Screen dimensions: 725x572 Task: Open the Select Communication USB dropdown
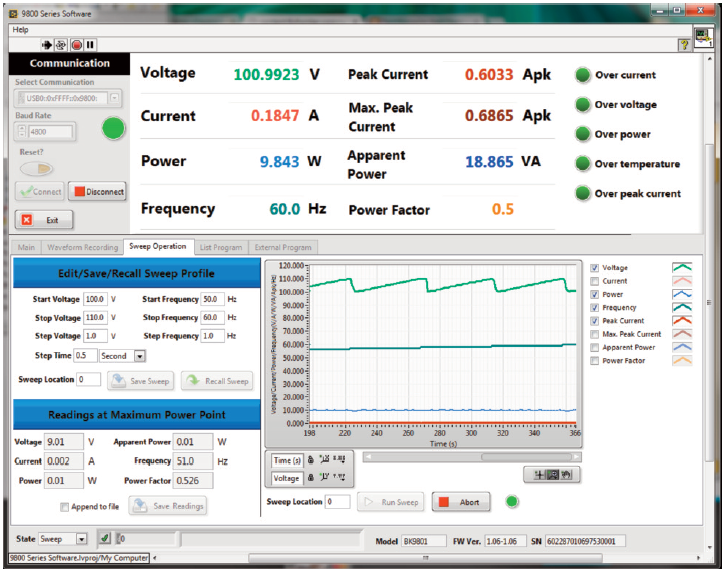[x=115, y=98]
